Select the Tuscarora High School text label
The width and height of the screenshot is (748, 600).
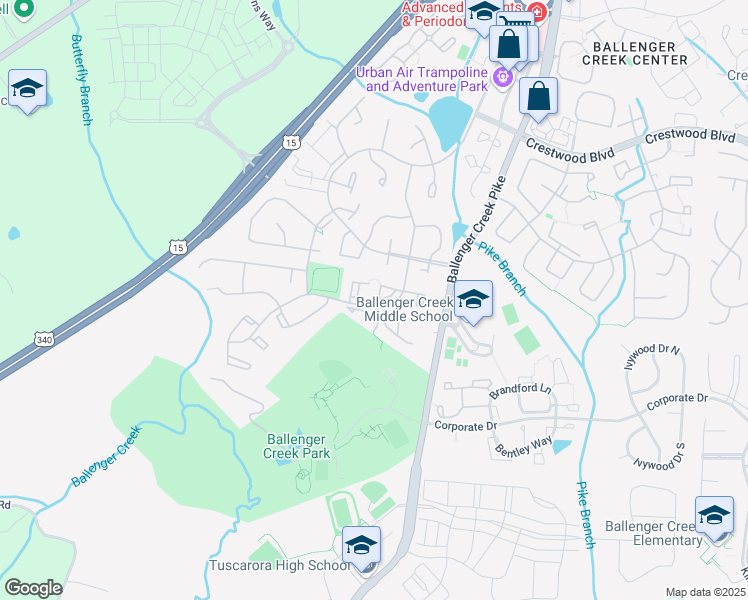[280, 565]
